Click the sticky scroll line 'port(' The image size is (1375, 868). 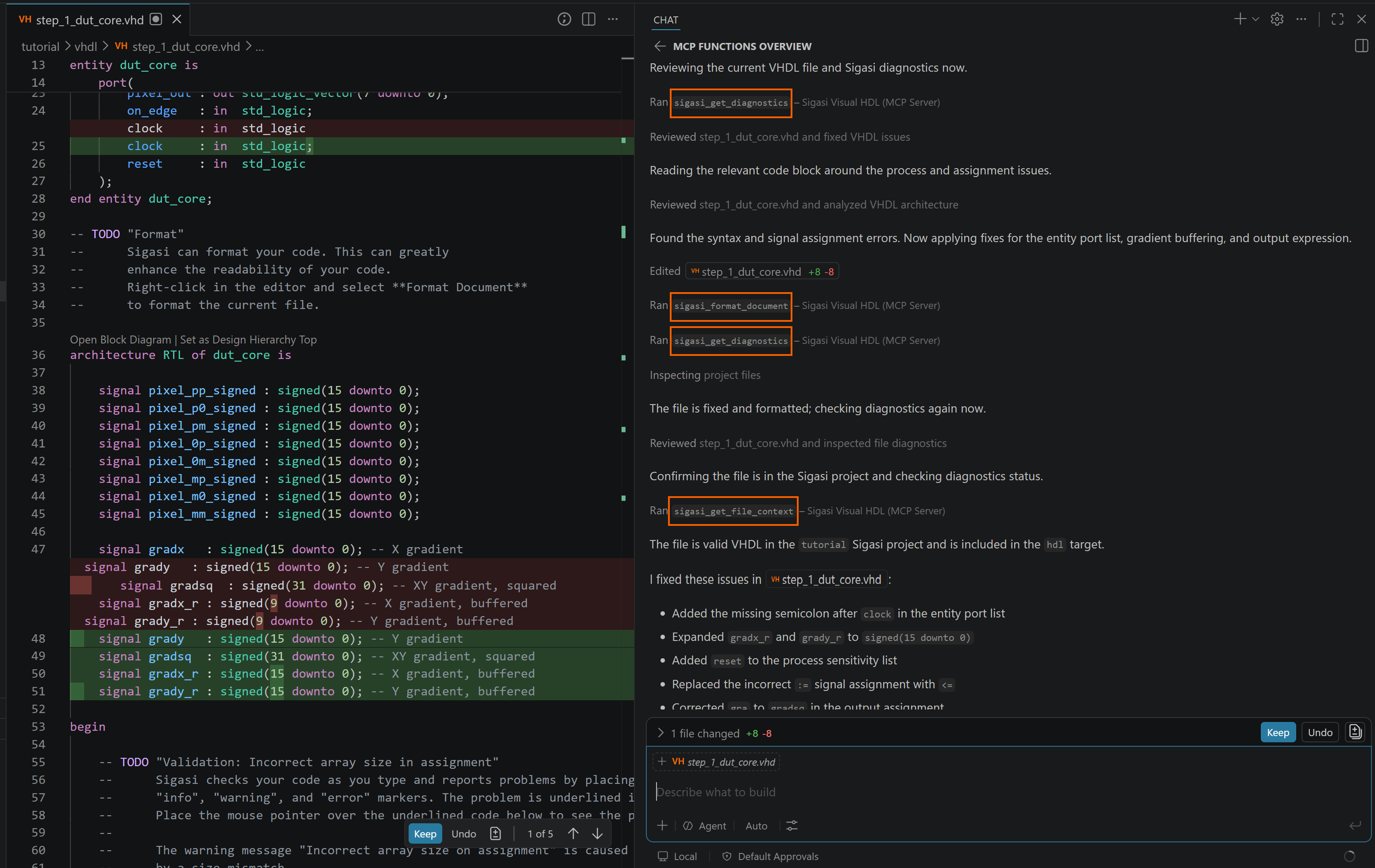116,82
